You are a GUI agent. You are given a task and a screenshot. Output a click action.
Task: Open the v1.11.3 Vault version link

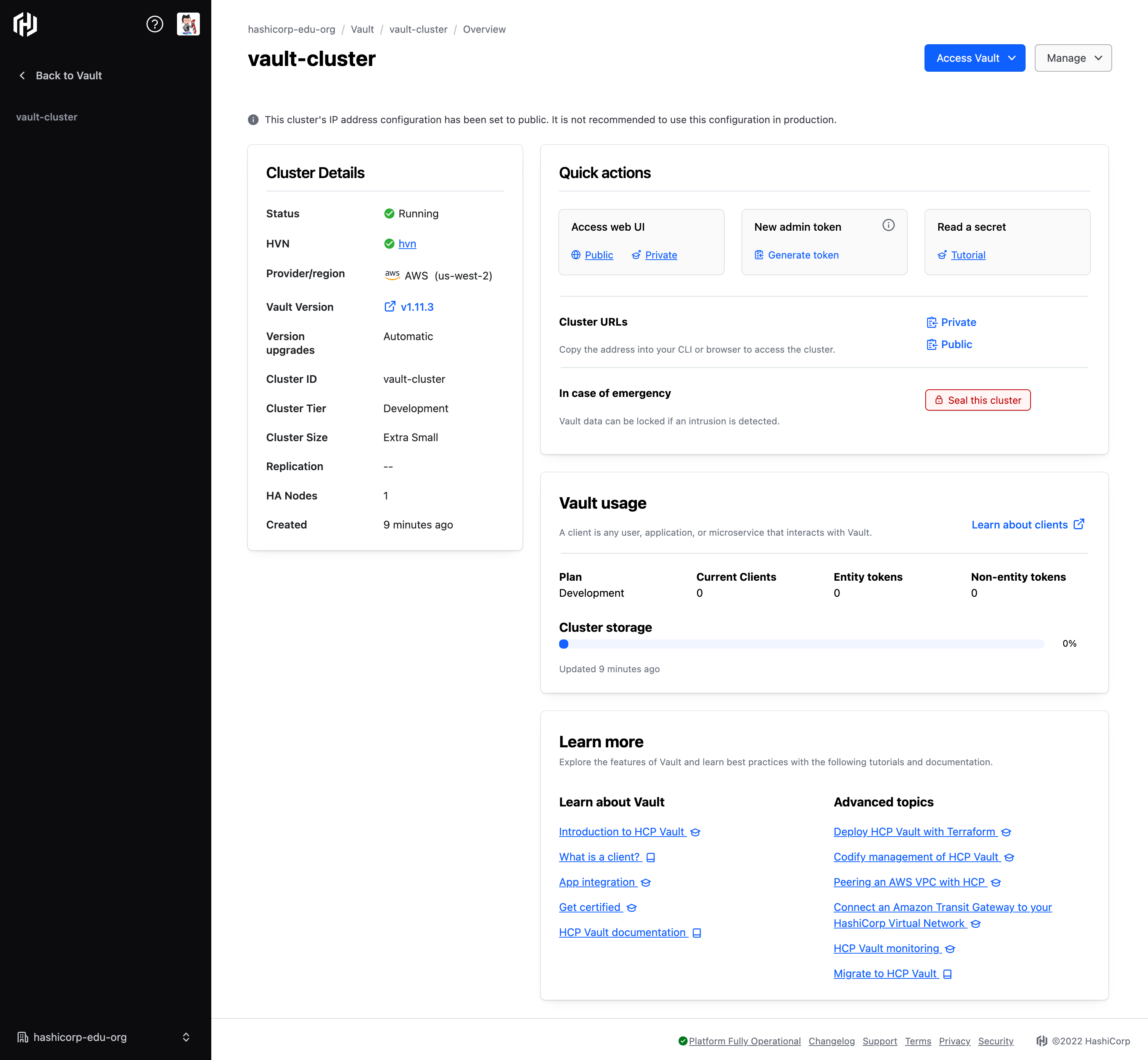point(417,307)
